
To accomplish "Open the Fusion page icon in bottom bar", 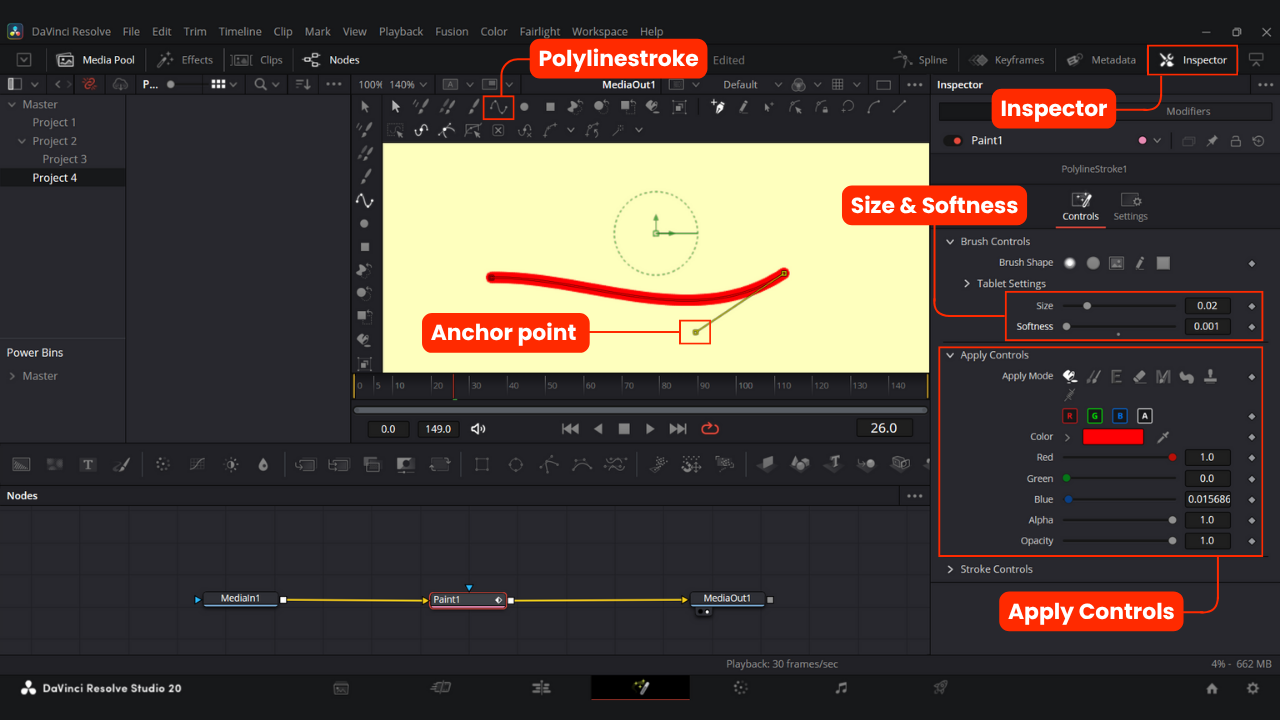I will (640, 688).
